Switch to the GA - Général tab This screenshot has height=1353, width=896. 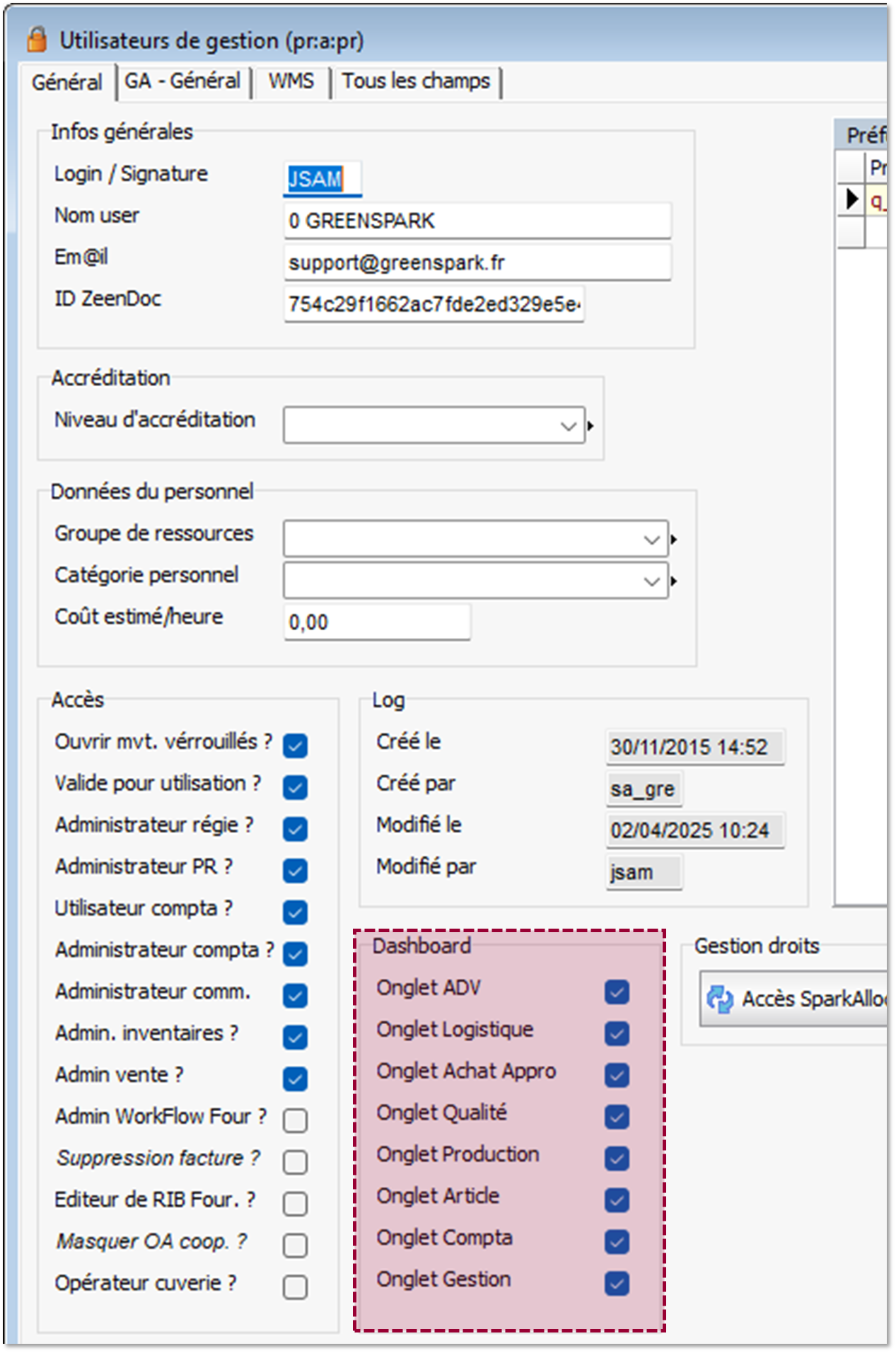[182, 81]
